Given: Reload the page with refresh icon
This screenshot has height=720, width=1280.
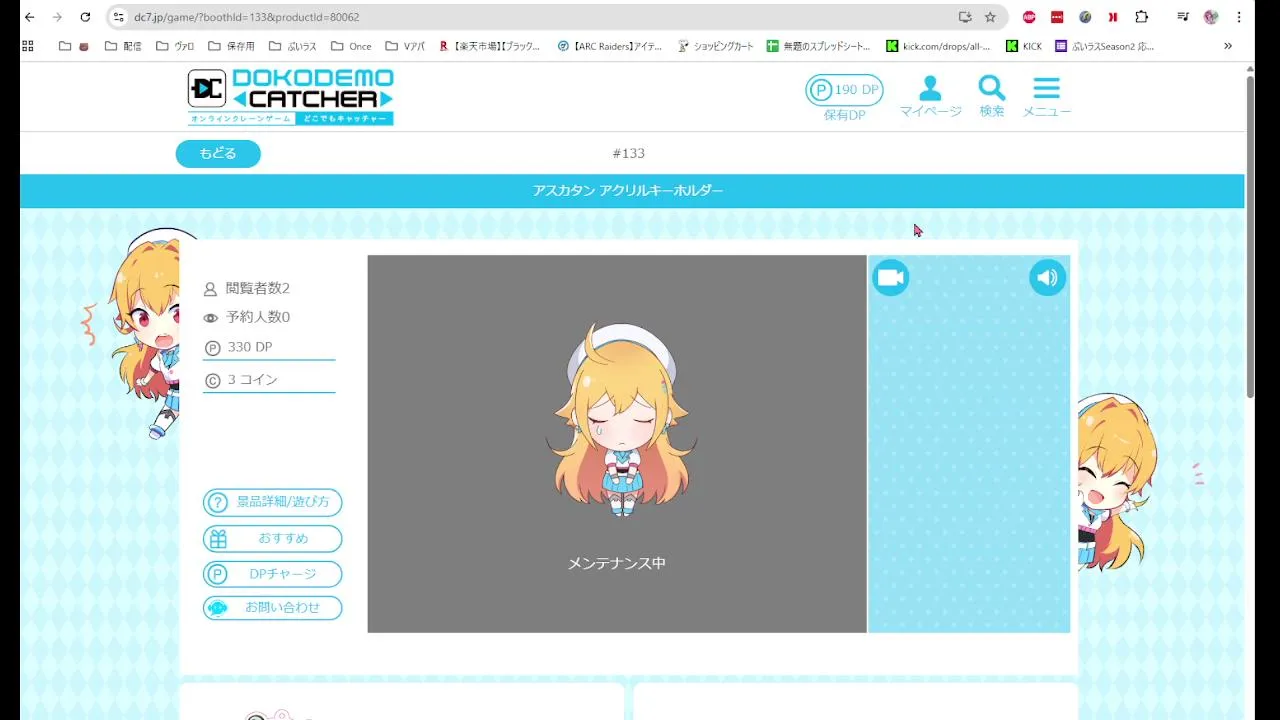Looking at the screenshot, I should point(85,17).
